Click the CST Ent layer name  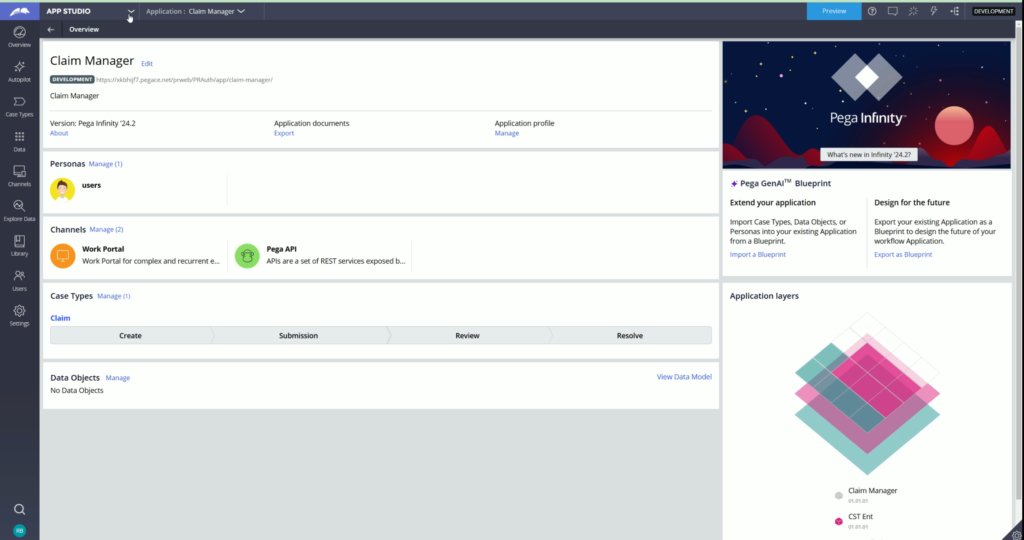pos(861,516)
